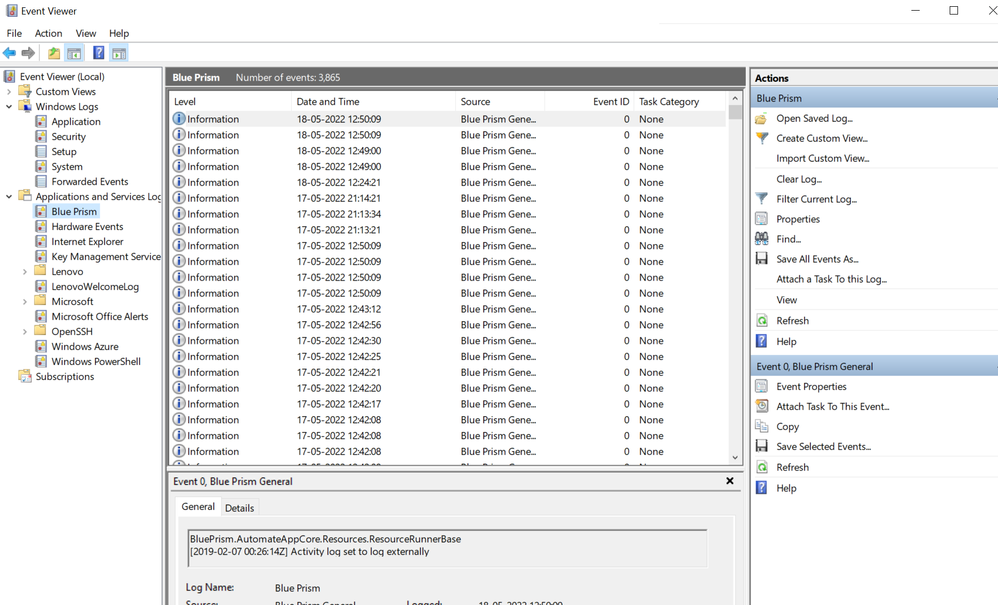Click the Attach Task To This Event icon

[x=762, y=407]
